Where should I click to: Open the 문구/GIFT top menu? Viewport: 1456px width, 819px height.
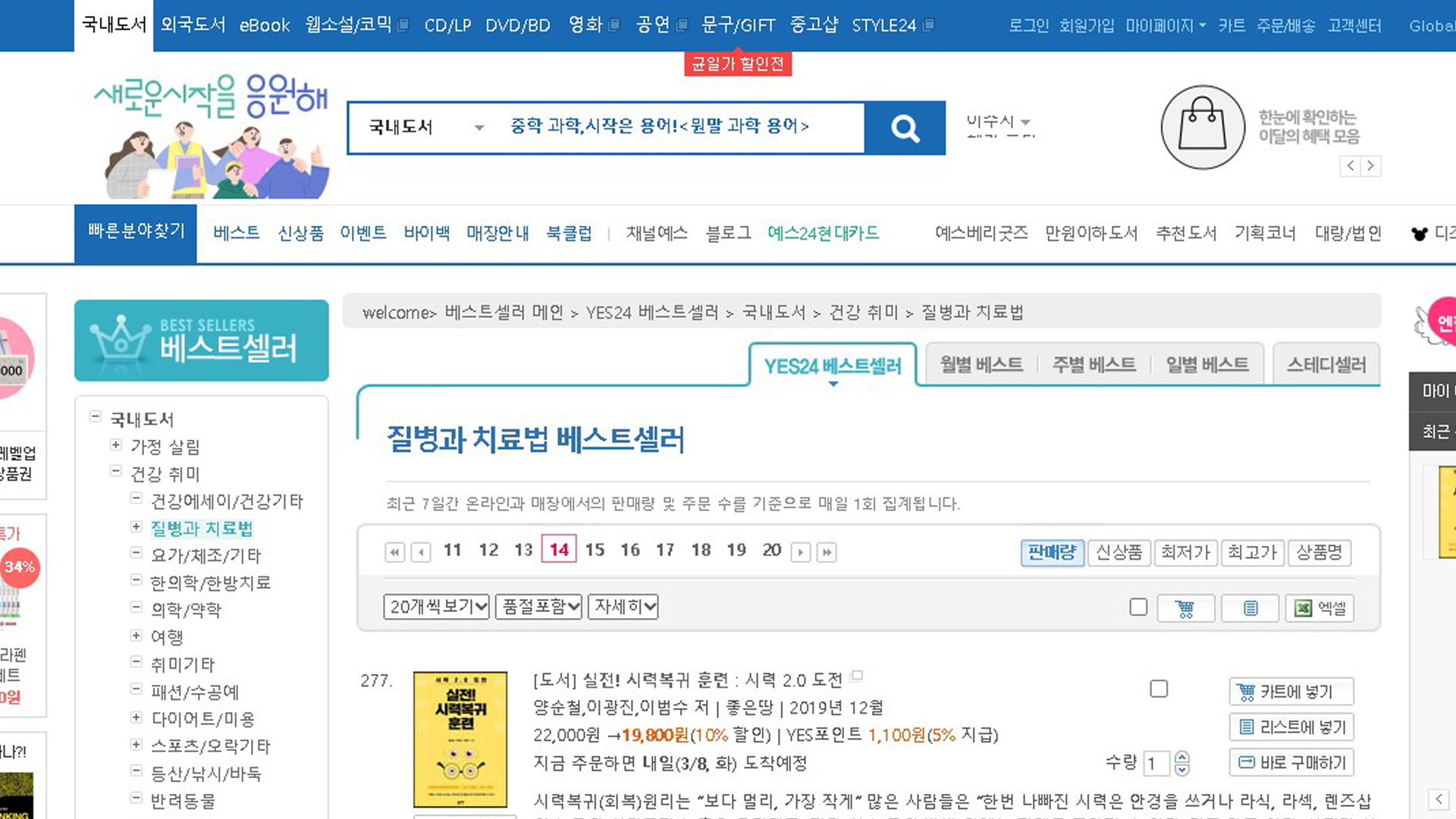click(x=738, y=26)
